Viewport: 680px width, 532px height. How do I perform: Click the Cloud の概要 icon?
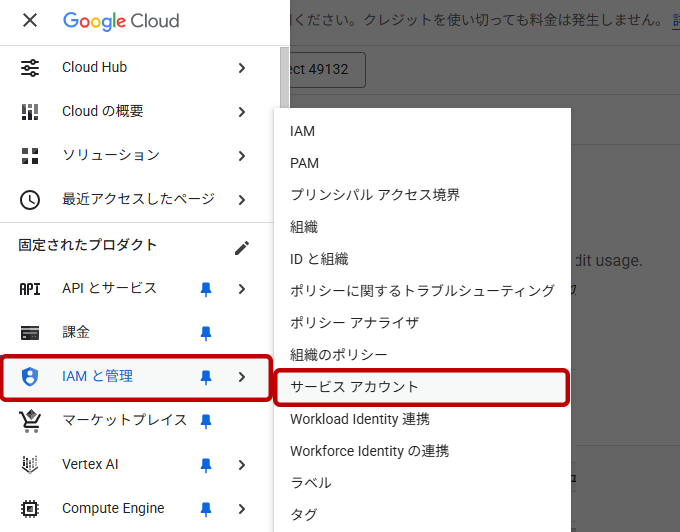coord(30,112)
